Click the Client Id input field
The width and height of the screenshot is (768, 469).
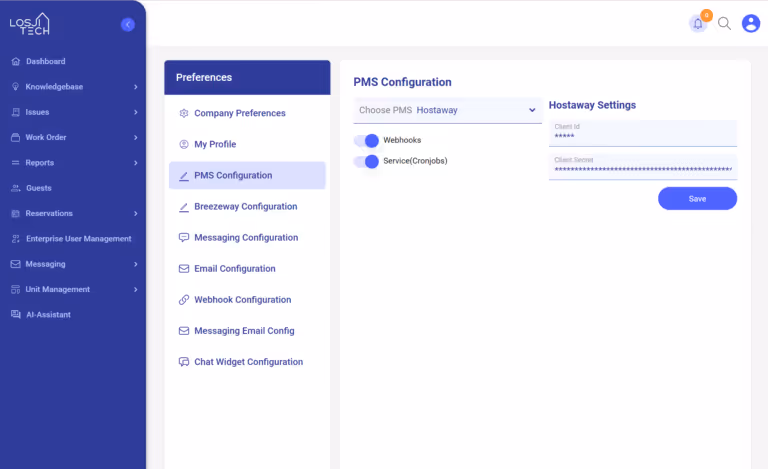643,133
